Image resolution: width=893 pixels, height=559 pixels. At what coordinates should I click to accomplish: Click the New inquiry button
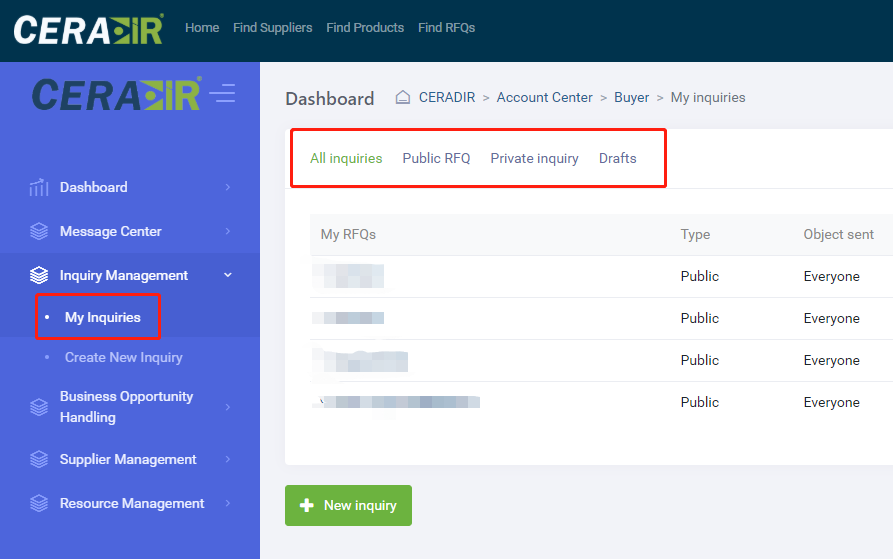click(349, 505)
